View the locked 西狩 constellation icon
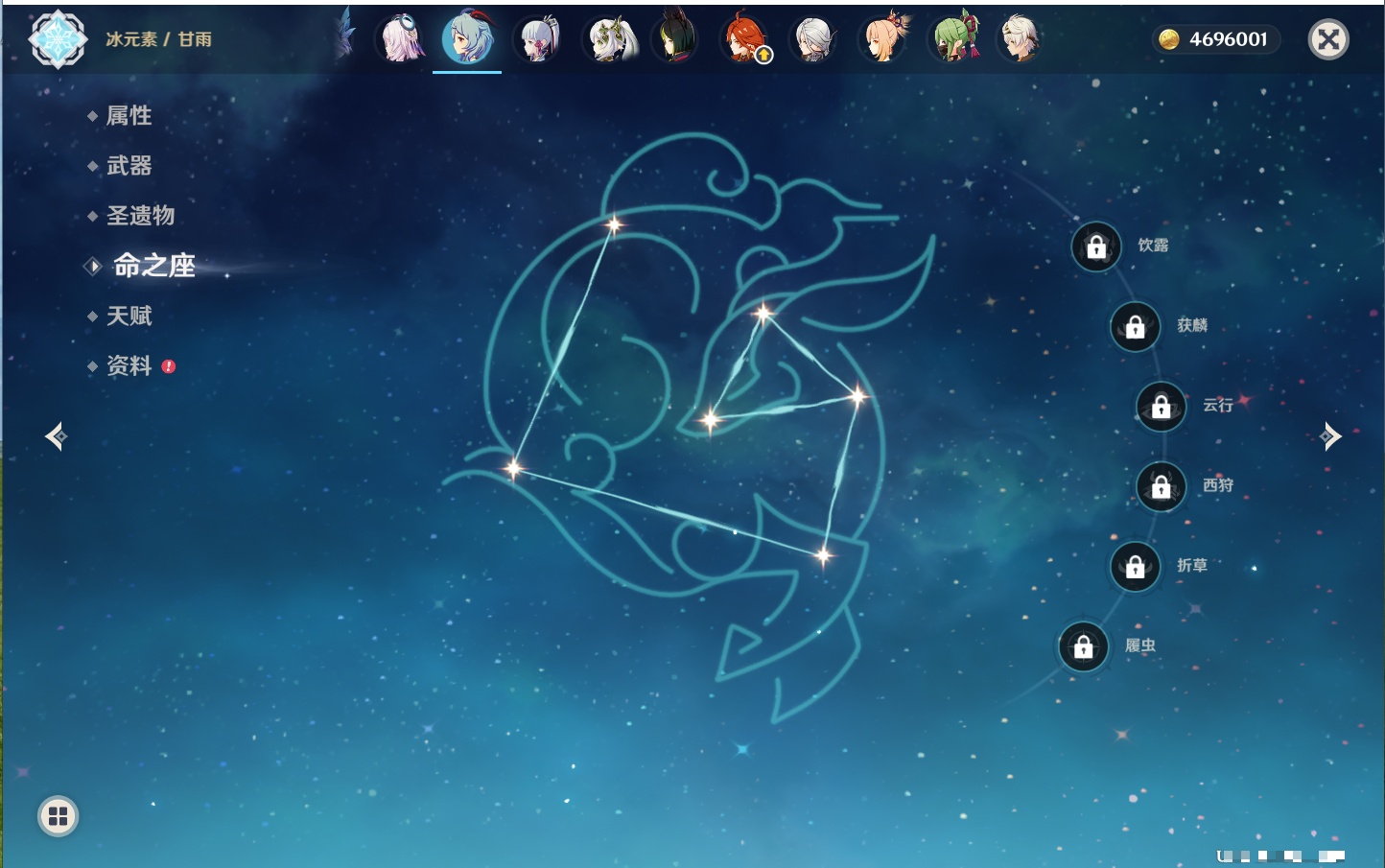1385x868 pixels. (x=1161, y=487)
